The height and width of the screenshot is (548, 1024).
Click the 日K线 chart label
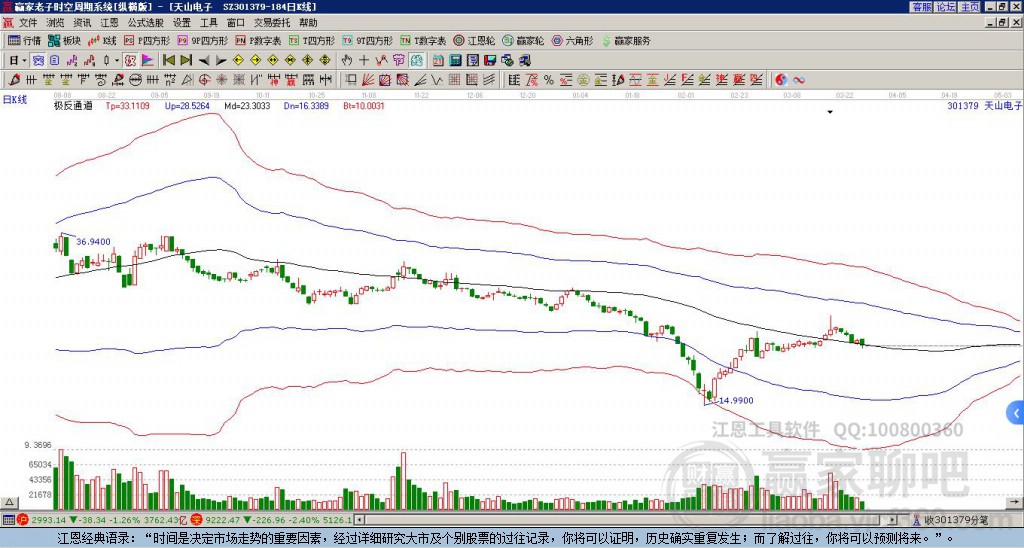tap(15, 100)
